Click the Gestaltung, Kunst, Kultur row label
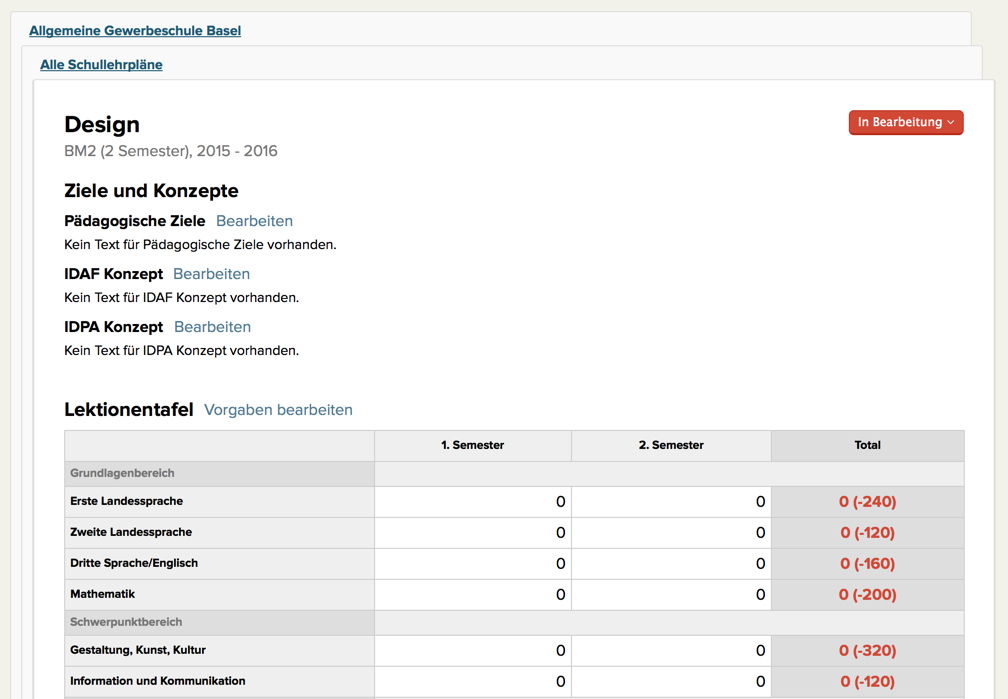Viewport: 1008px width, 699px height. click(x=138, y=650)
